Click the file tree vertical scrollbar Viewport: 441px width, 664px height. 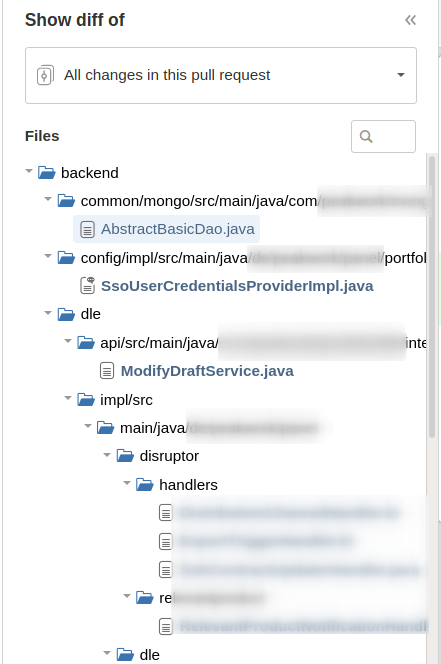(432, 296)
